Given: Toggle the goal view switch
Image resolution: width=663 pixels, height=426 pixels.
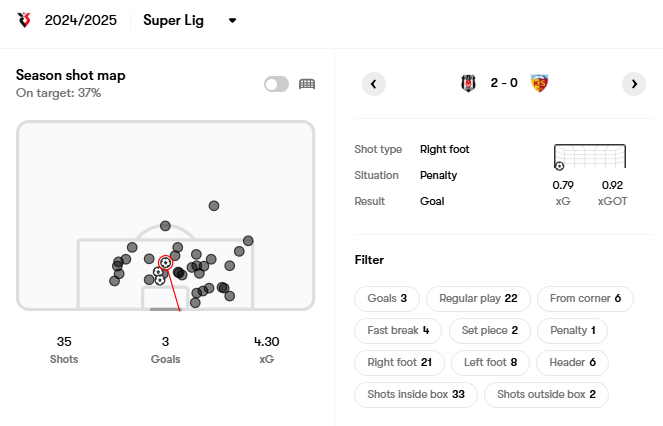Looking at the screenshot, I should pyautogui.click(x=277, y=84).
